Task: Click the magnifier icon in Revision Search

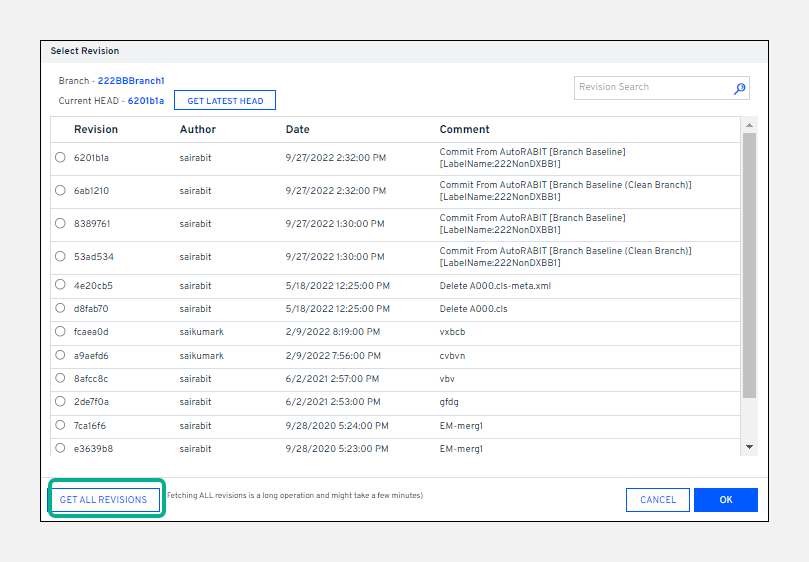Action: coord(739,88)
